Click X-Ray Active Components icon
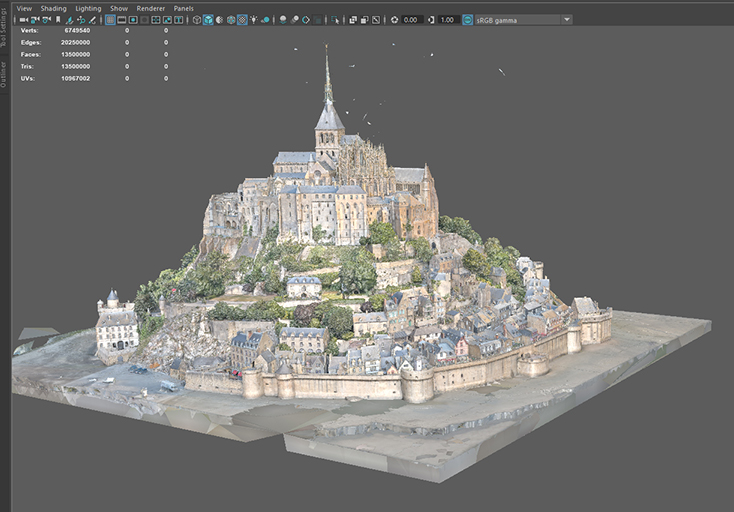This screenshot has width=734, height=512. 364,20
